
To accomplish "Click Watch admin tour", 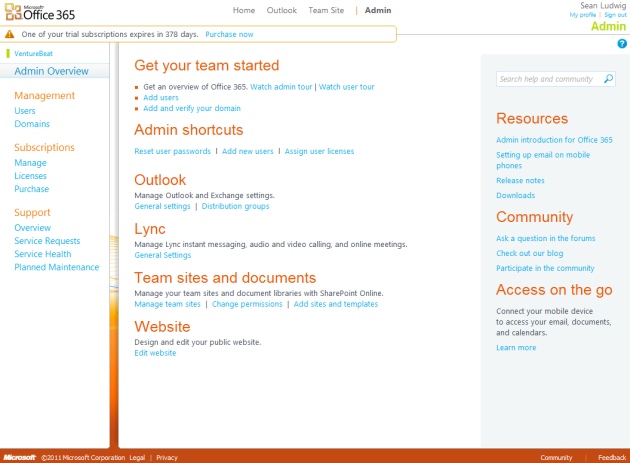I will coord(281,87).
